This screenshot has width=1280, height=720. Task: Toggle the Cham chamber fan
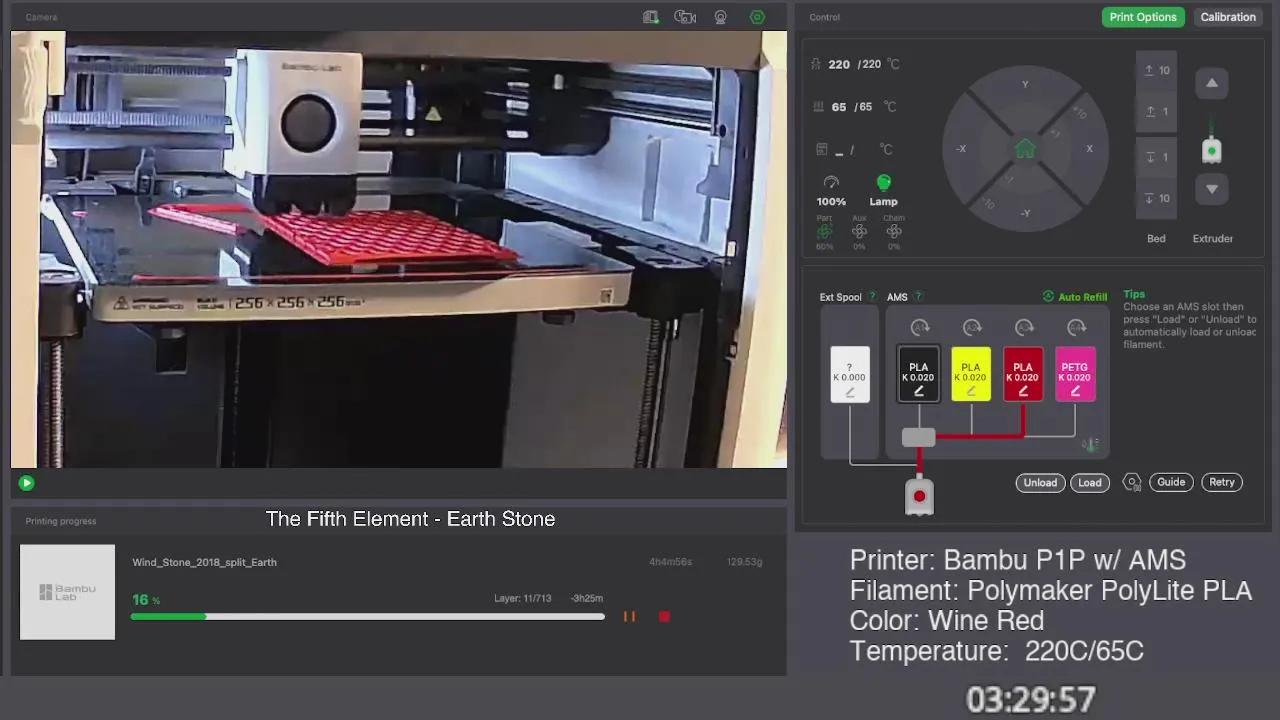point(894,232)
